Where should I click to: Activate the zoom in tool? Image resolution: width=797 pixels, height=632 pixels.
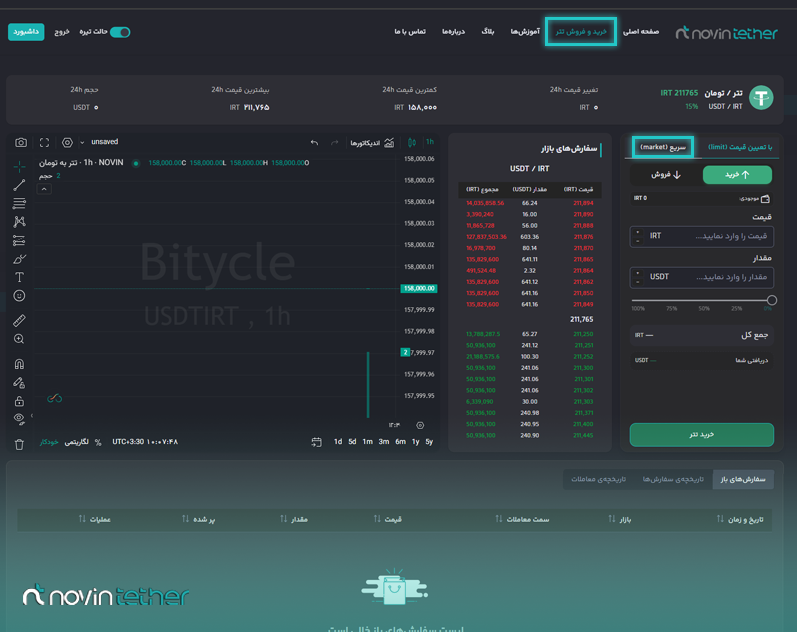click(x=19, y=339)
